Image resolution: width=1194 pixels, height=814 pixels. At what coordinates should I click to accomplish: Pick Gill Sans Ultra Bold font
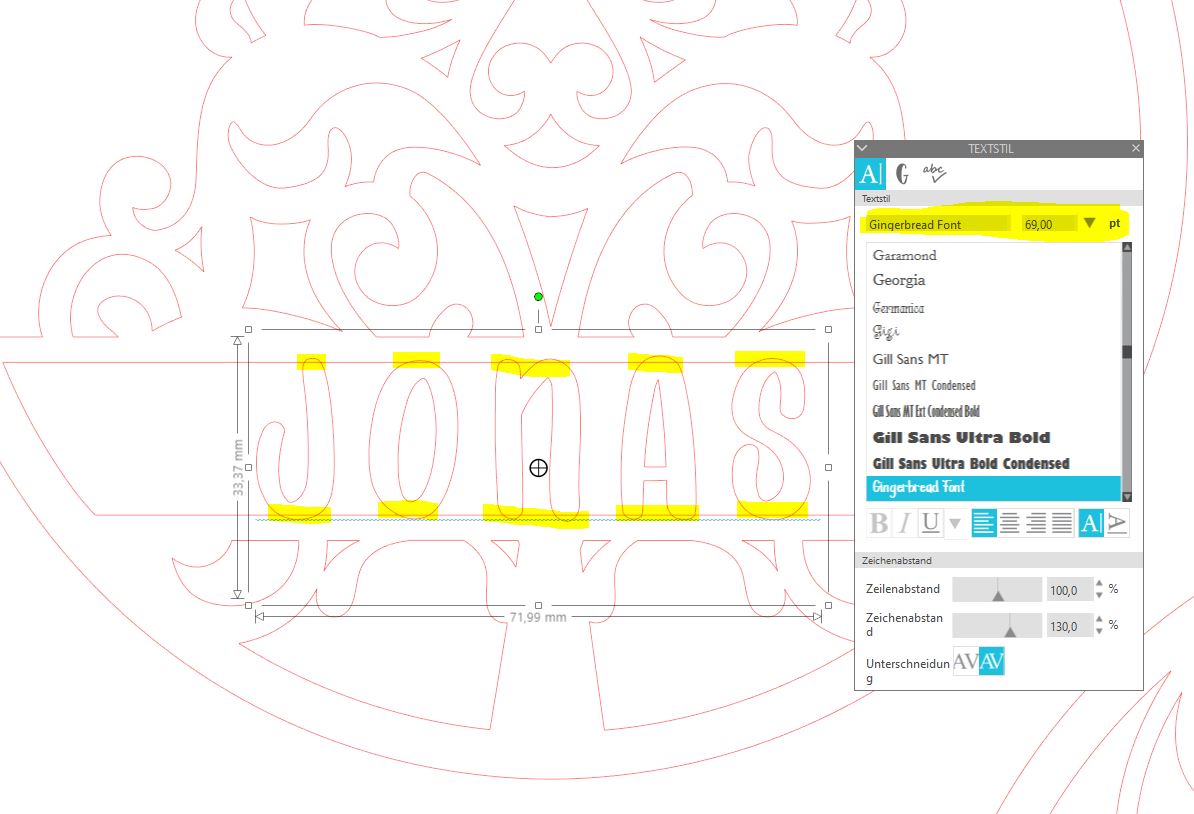point(961,438)
